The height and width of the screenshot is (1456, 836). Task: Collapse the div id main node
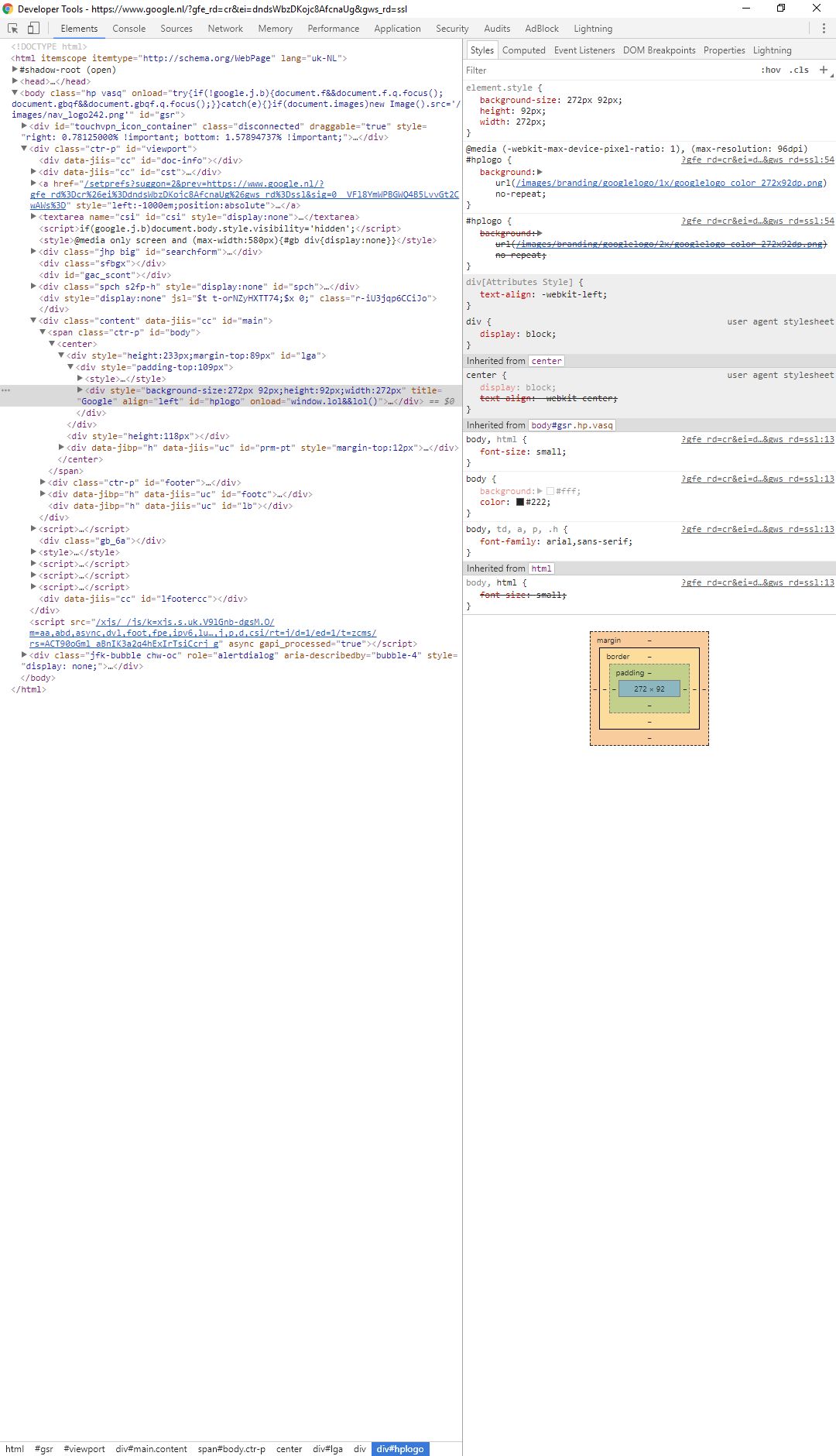(33, 321)
